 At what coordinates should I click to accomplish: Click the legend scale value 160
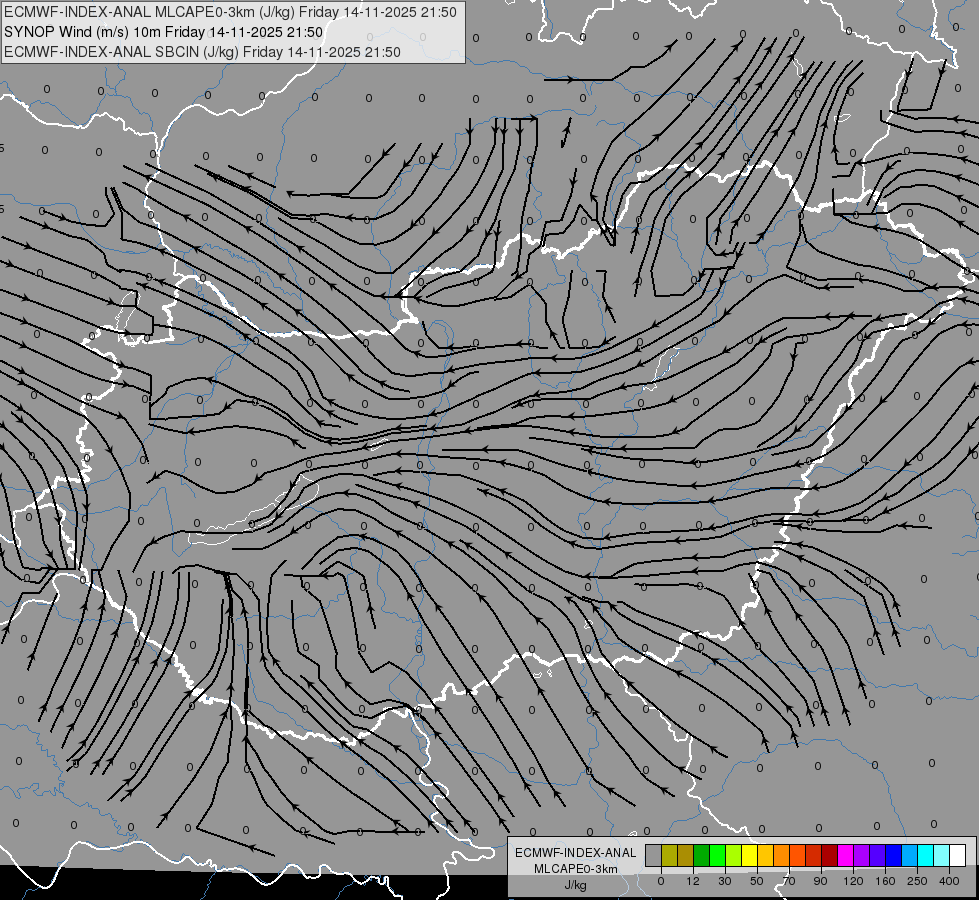pos(885,881)
